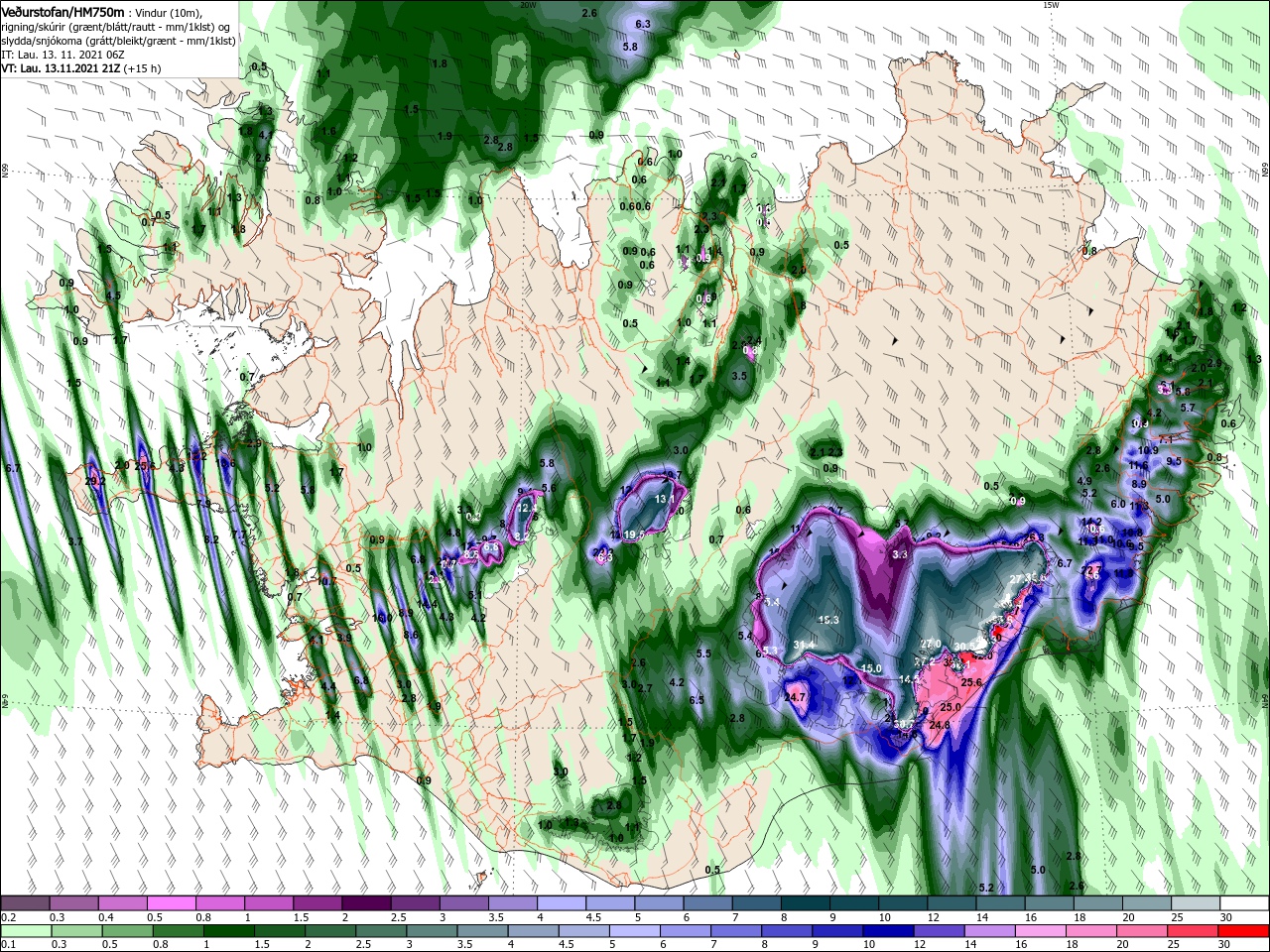Select snow legend swatch labeled 6
Viewport: 1270px width, 952px height.
click(707, 903)
